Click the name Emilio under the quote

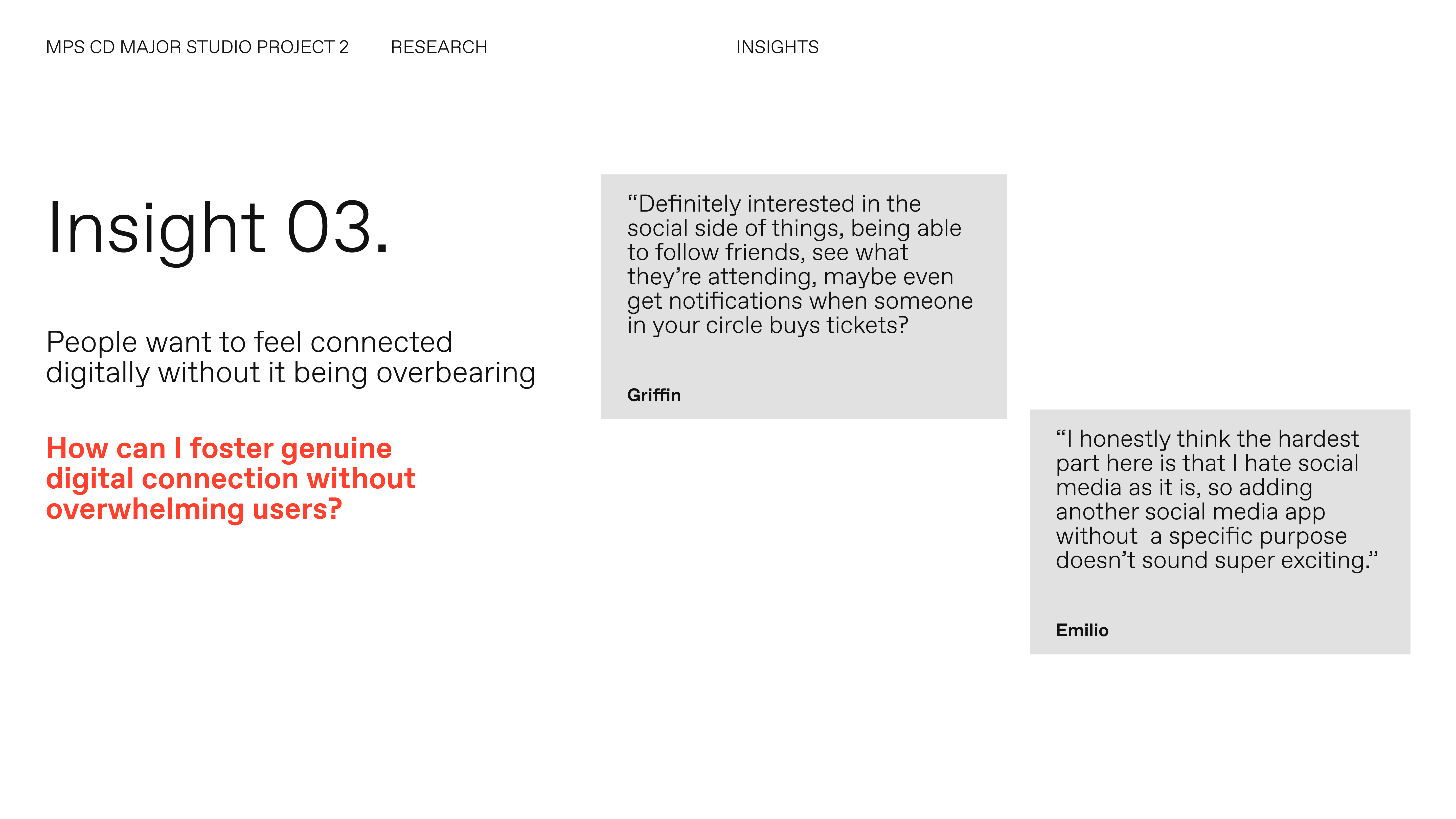tap(1082, 630)
